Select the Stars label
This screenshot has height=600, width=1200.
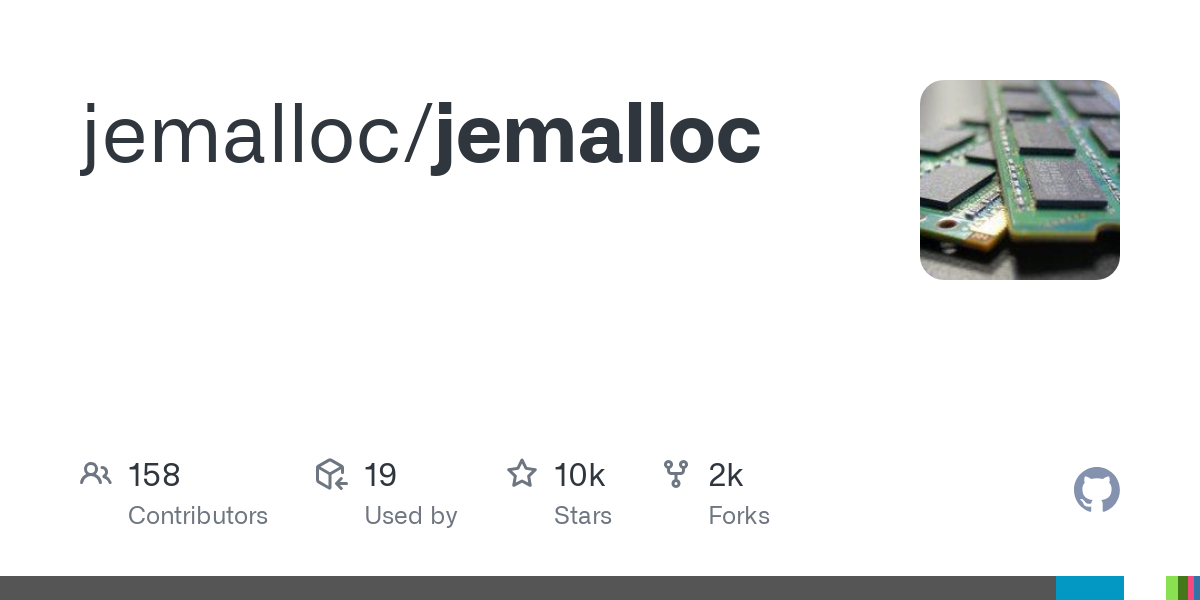[583, 516]
